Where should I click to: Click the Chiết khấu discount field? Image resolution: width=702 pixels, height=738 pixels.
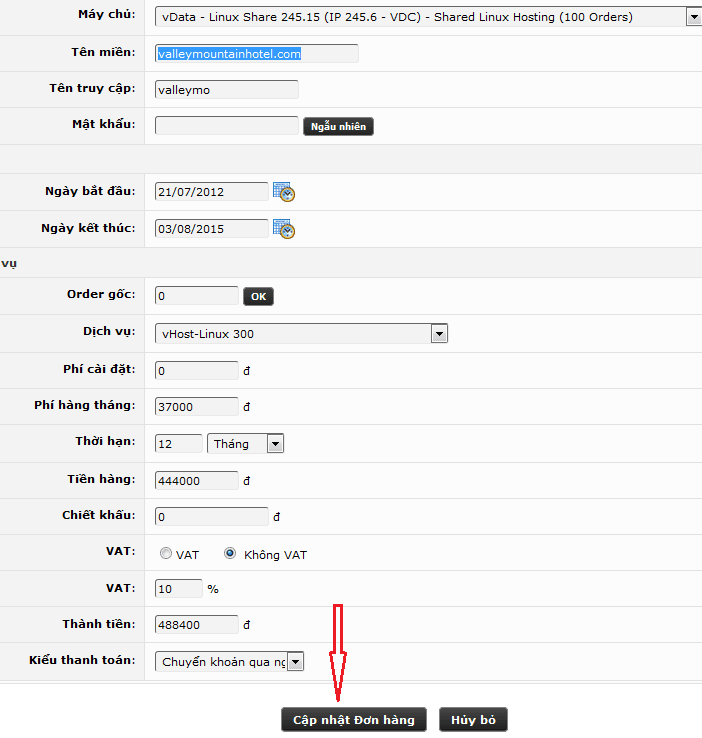[211, 517]
